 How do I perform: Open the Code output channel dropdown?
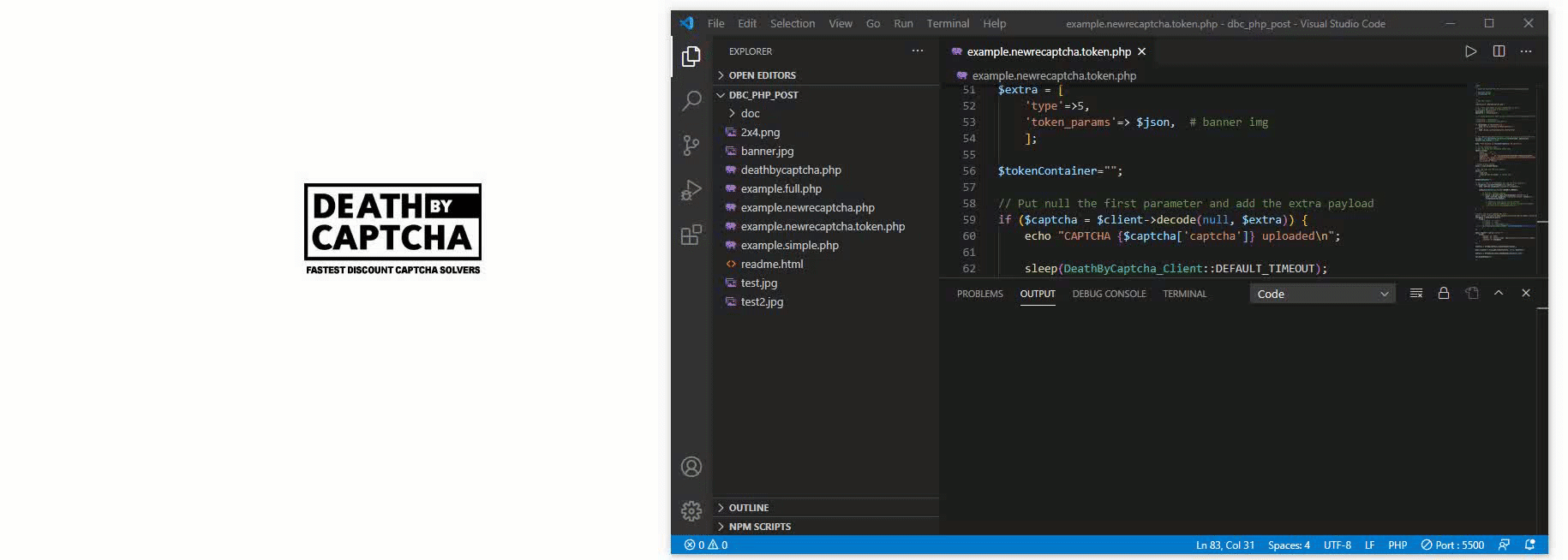[1322, 294]
